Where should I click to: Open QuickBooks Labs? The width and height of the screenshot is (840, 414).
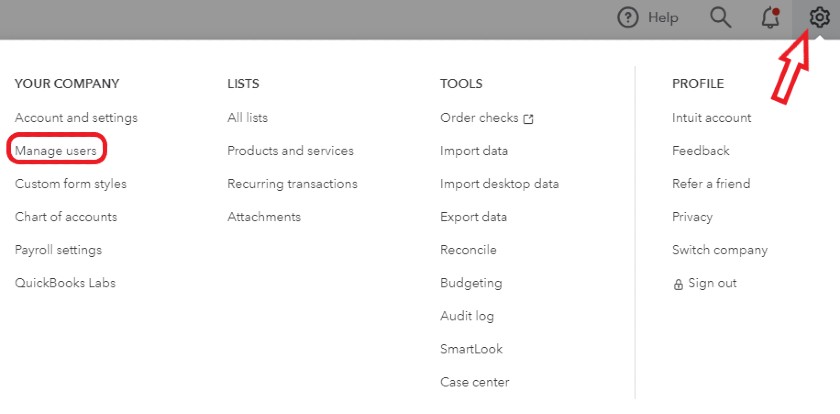coord(65,283)
